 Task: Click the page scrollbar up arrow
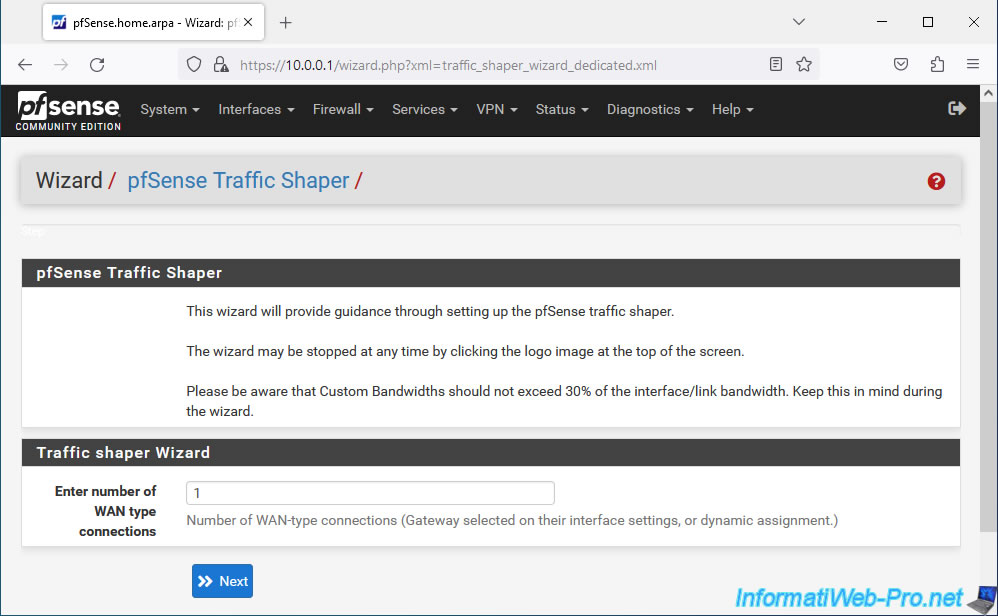point(988,93)
